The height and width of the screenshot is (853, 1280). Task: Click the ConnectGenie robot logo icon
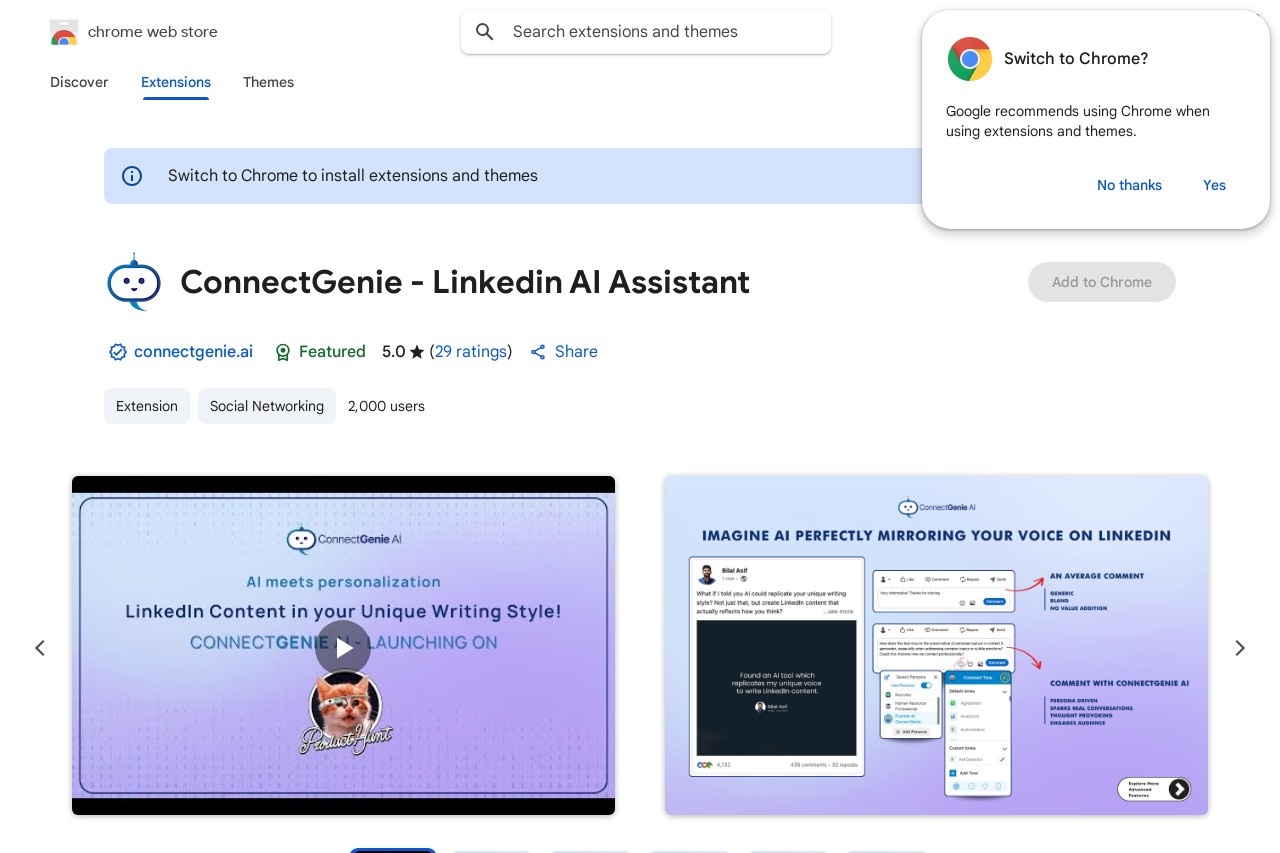pyautogui.click(x=134, y=282)
